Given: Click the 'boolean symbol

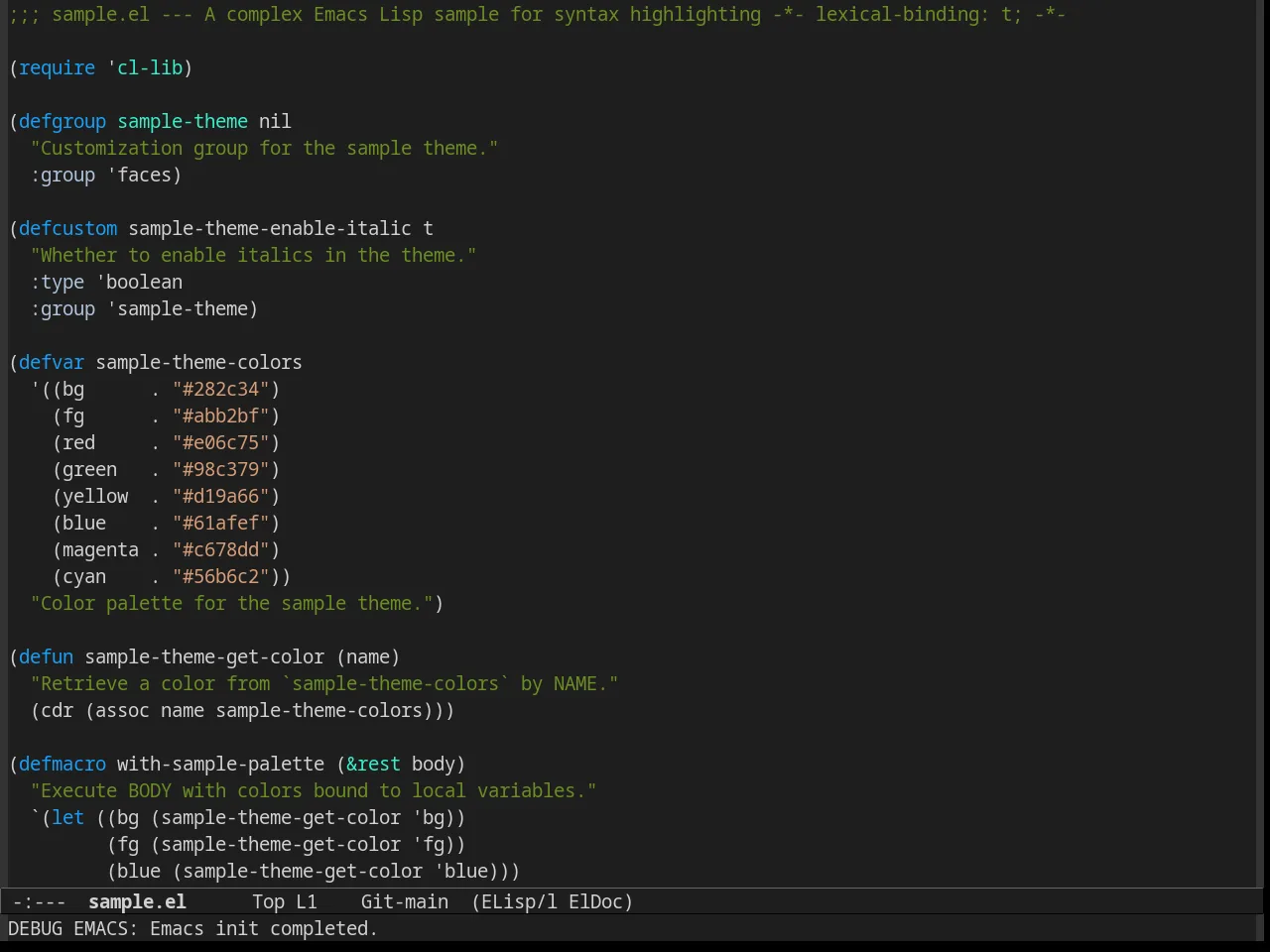Looking at the screenshot, I should (x=139, y=282).
